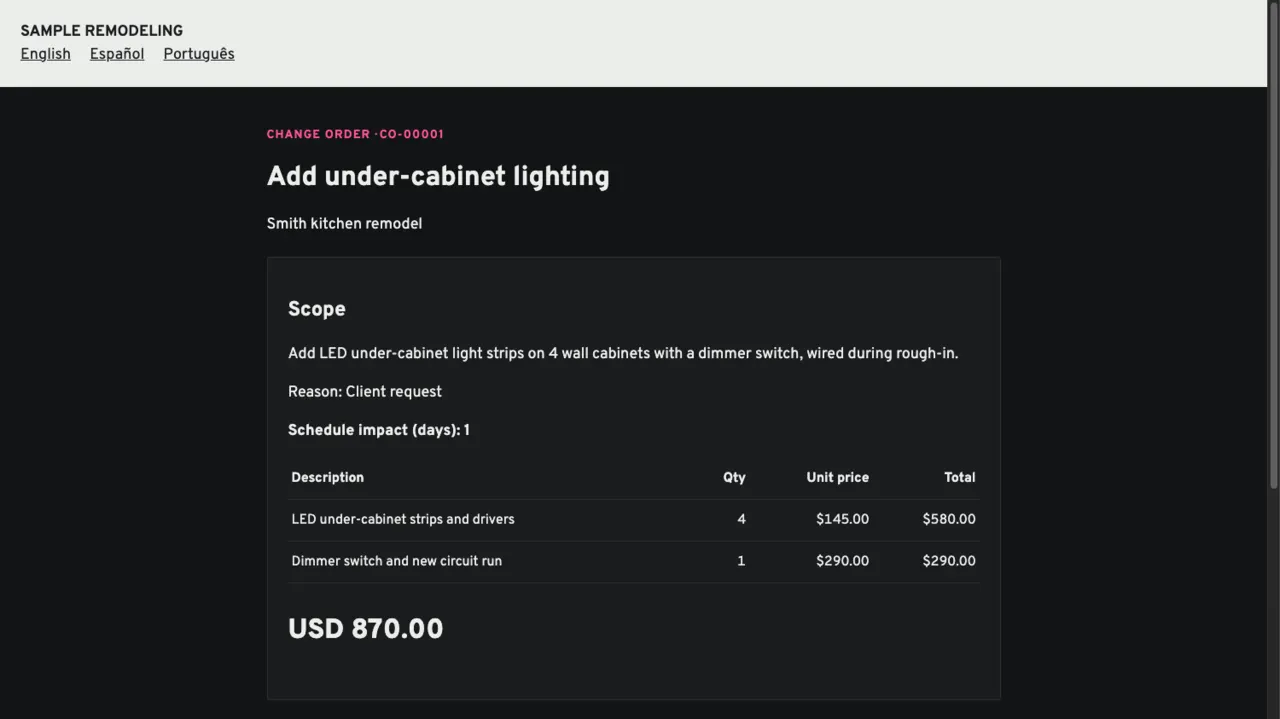This screenshot has height=719, width=1280.
Task: Select the Dimmer switch and circuit row
Action: pyautogui.click(x=634, y=562)
